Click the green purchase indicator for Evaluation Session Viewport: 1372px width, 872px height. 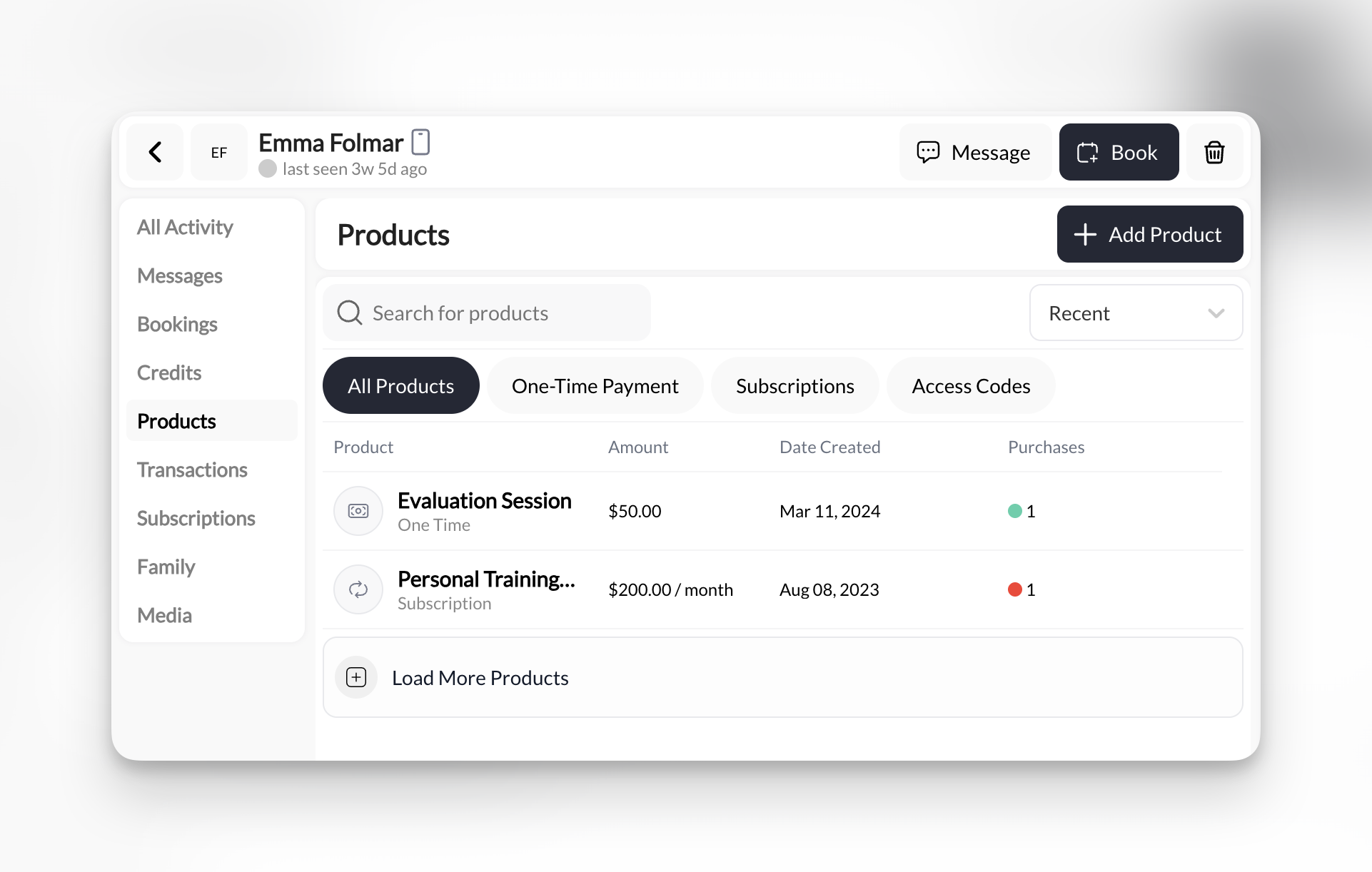(1014, 511)
